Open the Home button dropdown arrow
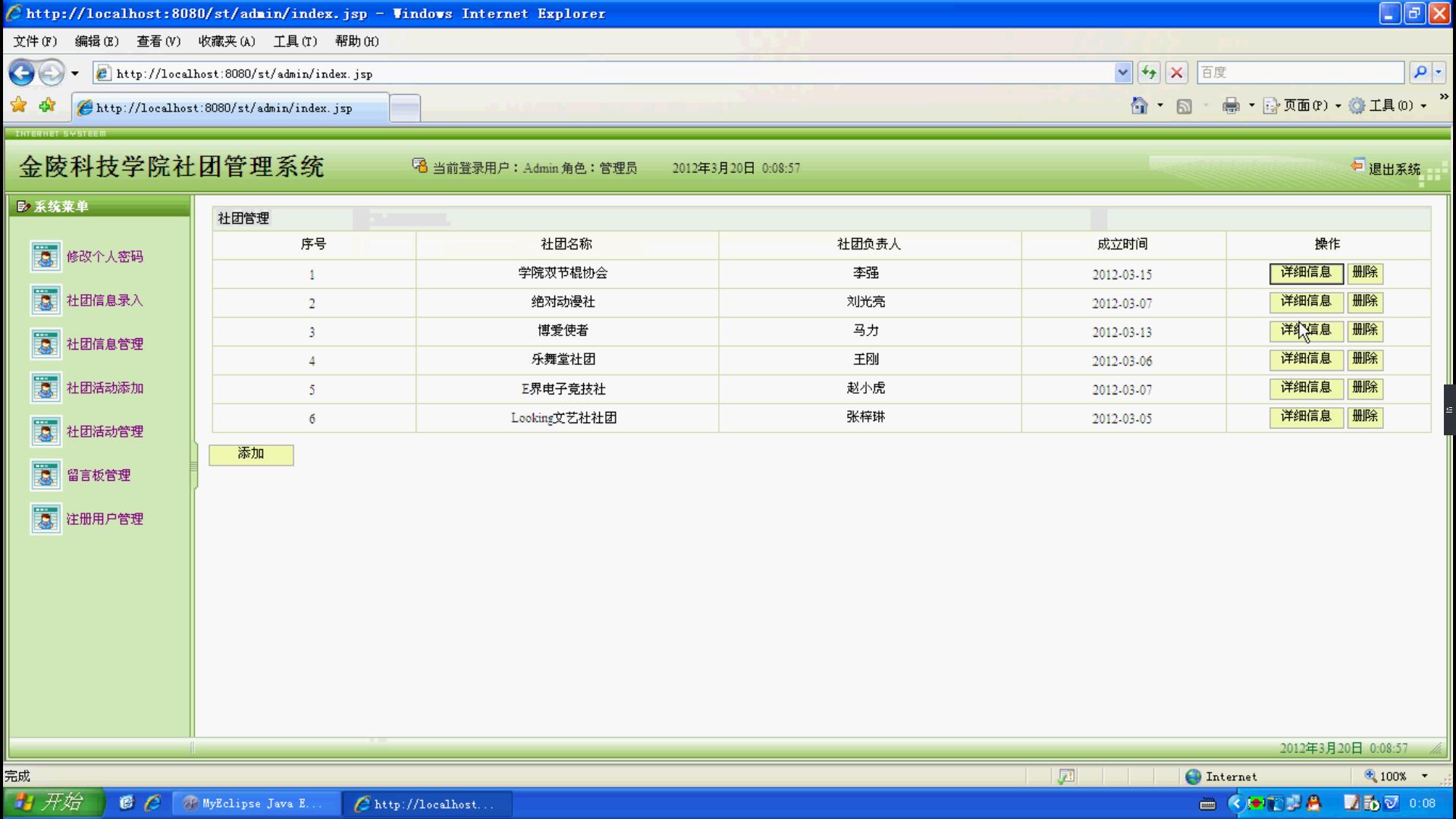This screenshot has width=1456, height=819. click(x=1160, y=105)
